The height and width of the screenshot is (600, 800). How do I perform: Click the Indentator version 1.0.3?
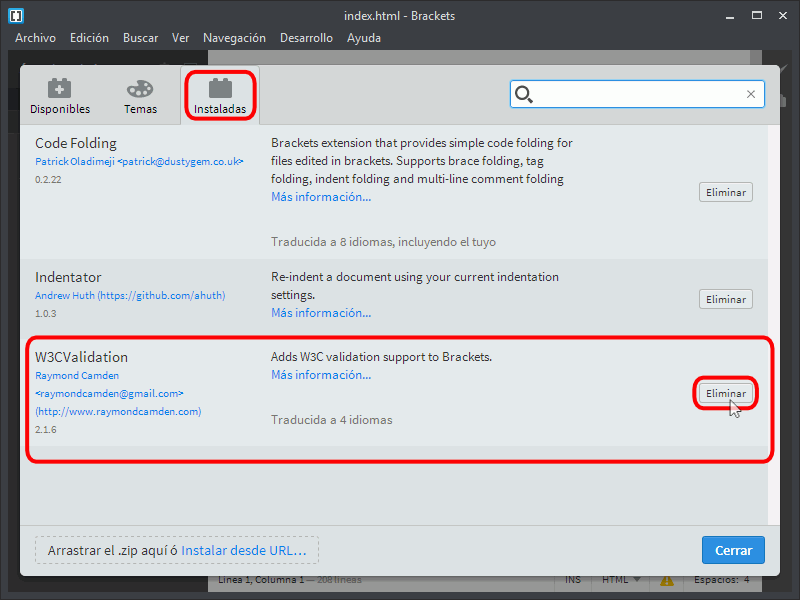click(x=45, y=314)
